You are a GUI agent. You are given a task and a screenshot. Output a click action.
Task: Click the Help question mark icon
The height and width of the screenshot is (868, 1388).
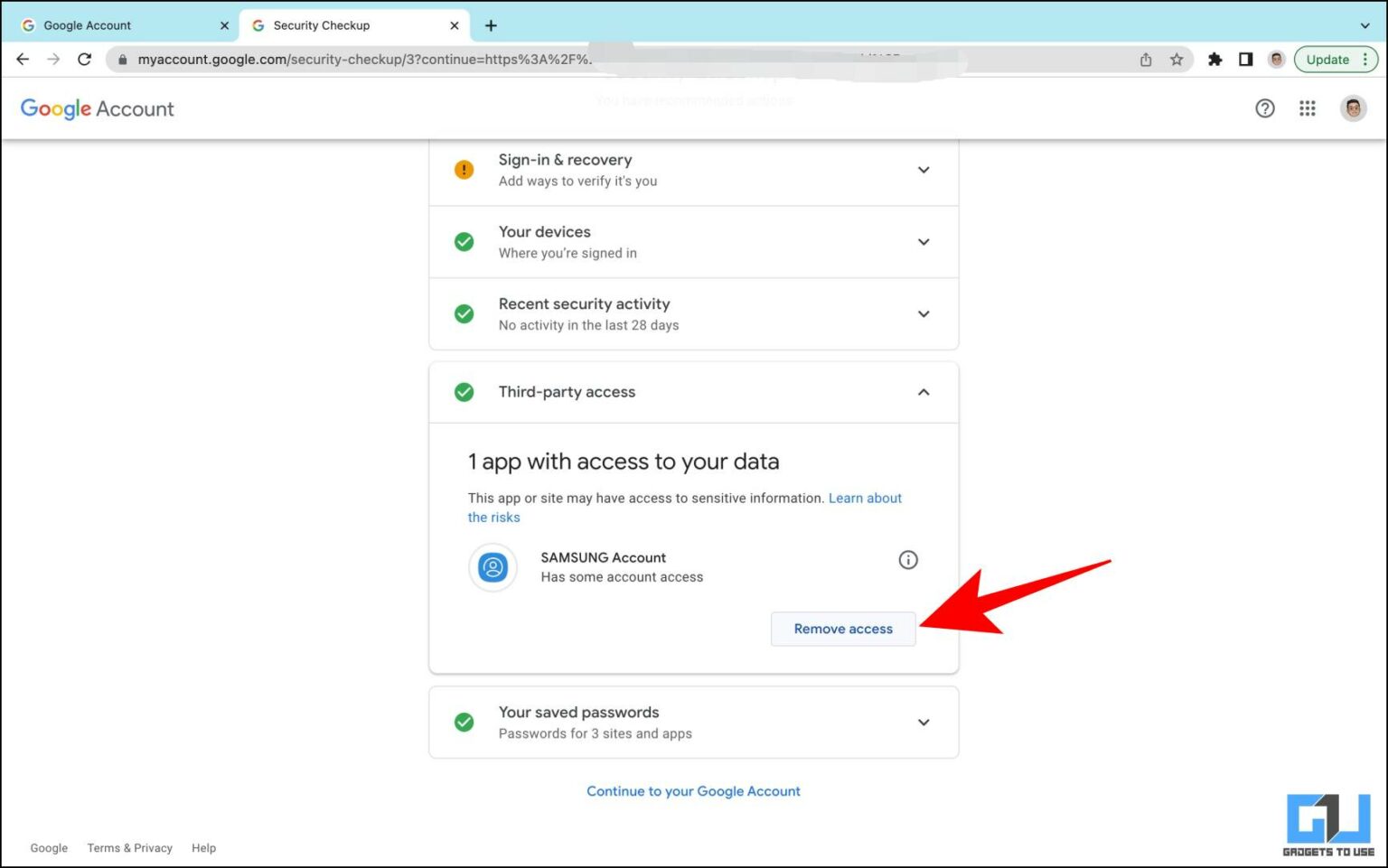[x=1265, y=108]
